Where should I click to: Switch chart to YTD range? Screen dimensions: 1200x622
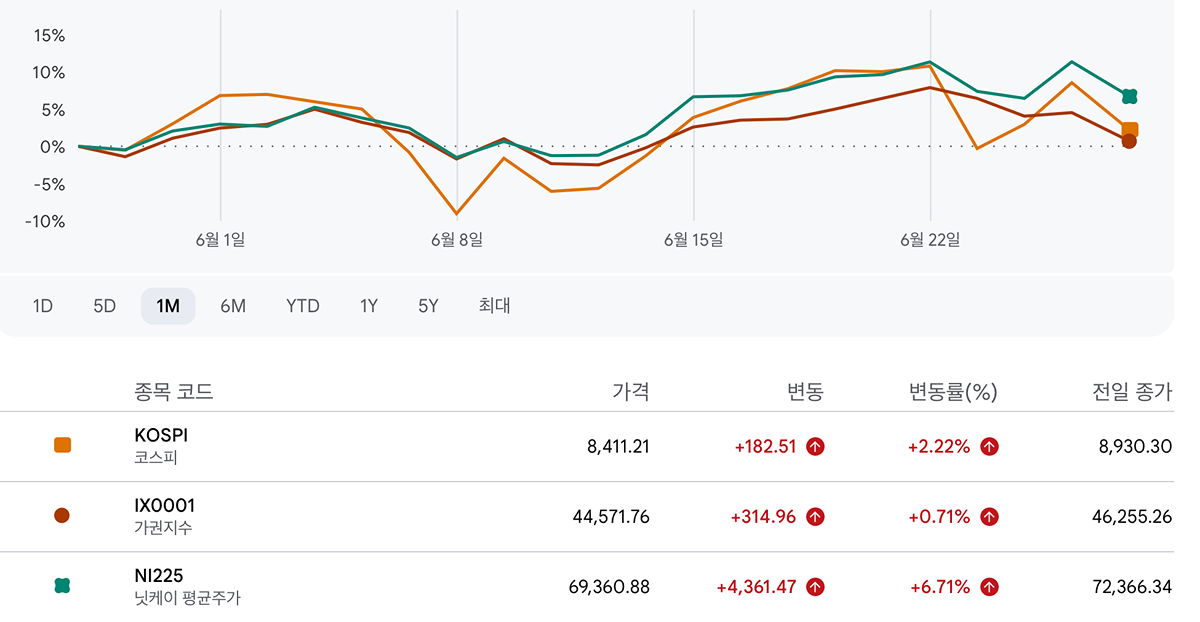click(x=303, y=306)
